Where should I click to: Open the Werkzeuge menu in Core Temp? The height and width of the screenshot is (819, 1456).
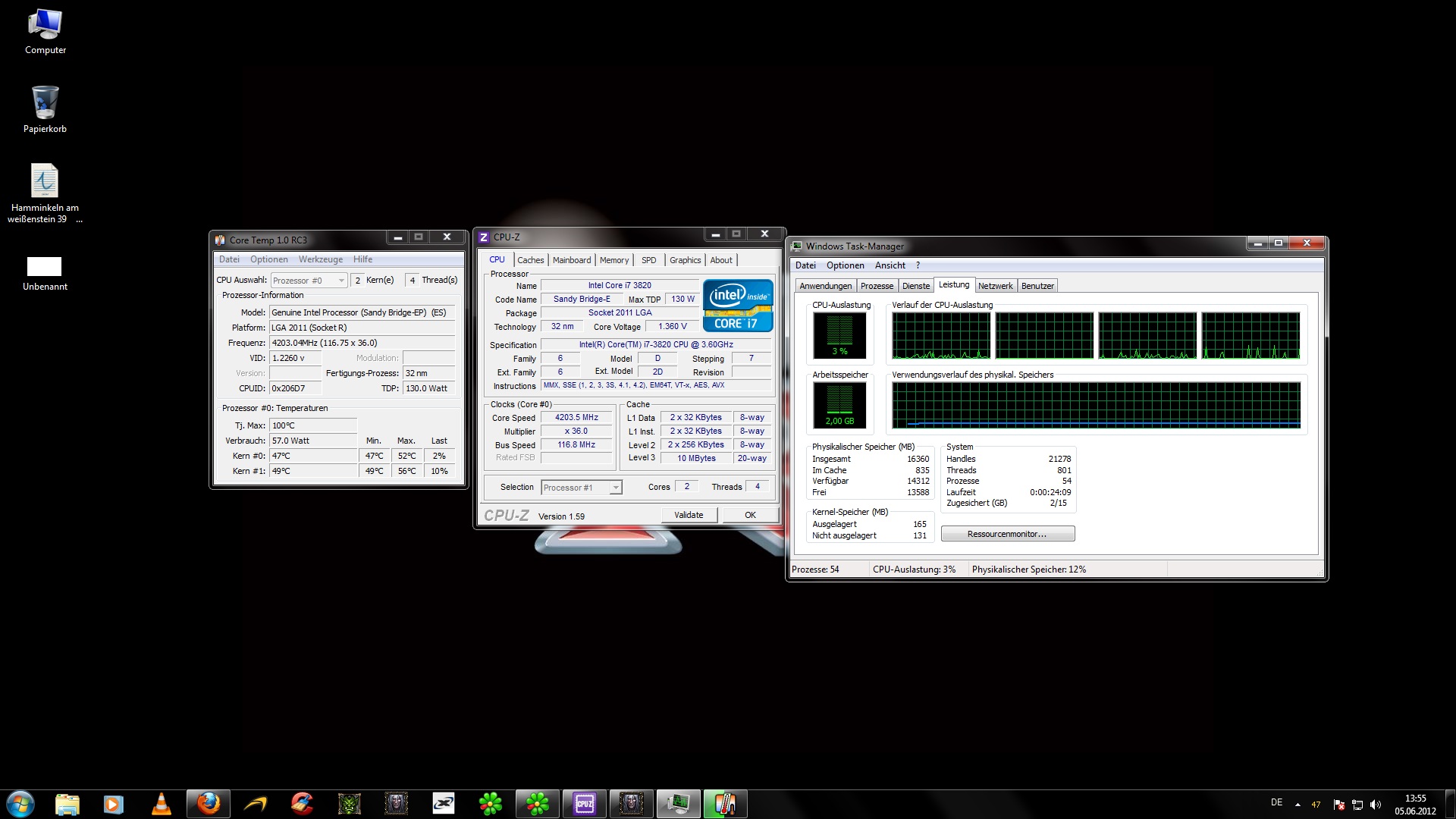coord(321,259)
